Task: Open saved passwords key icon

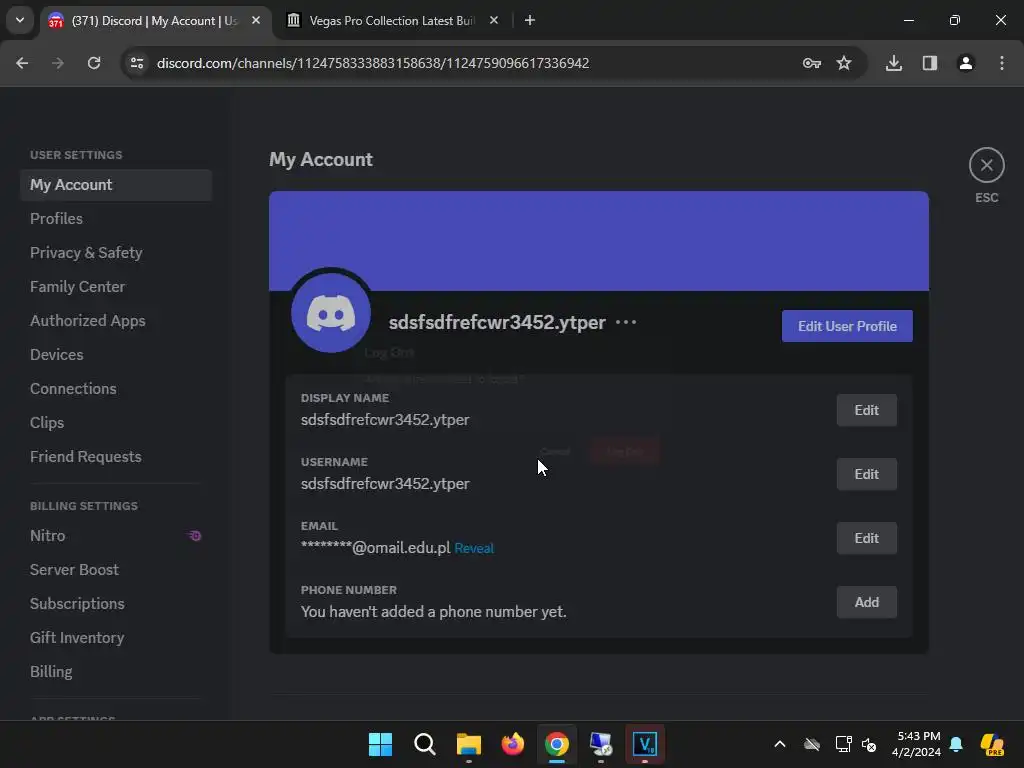Action: [812, 63]
